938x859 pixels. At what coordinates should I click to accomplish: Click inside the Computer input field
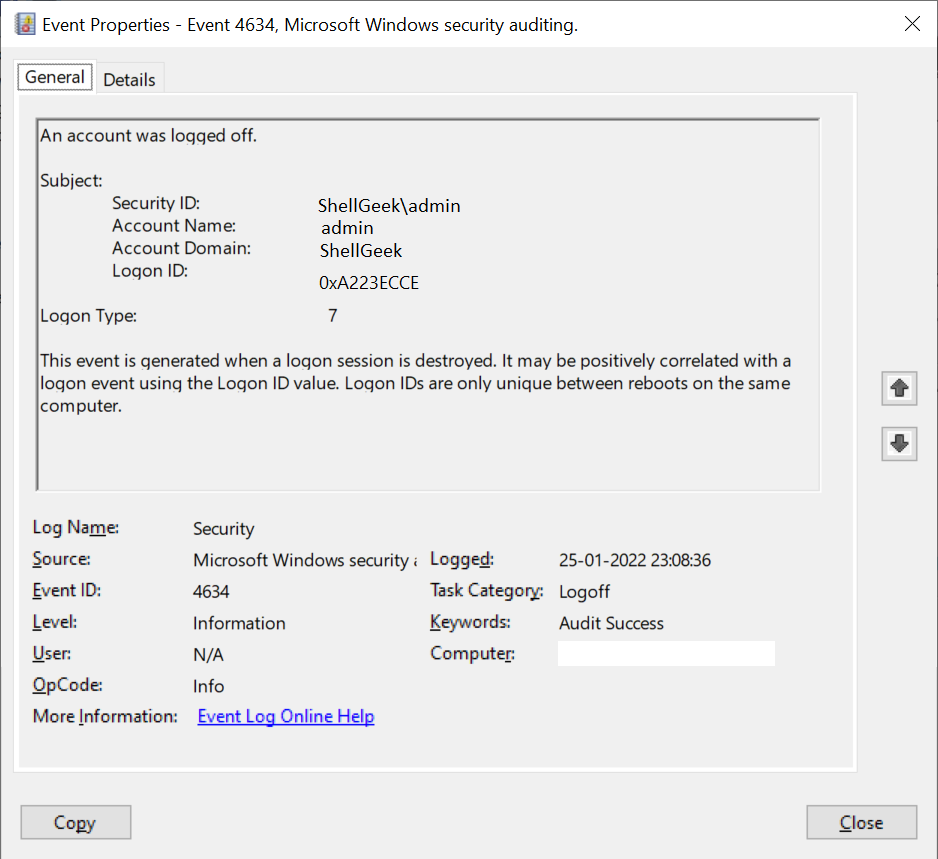pyautogui.click(x=666, y=653)
